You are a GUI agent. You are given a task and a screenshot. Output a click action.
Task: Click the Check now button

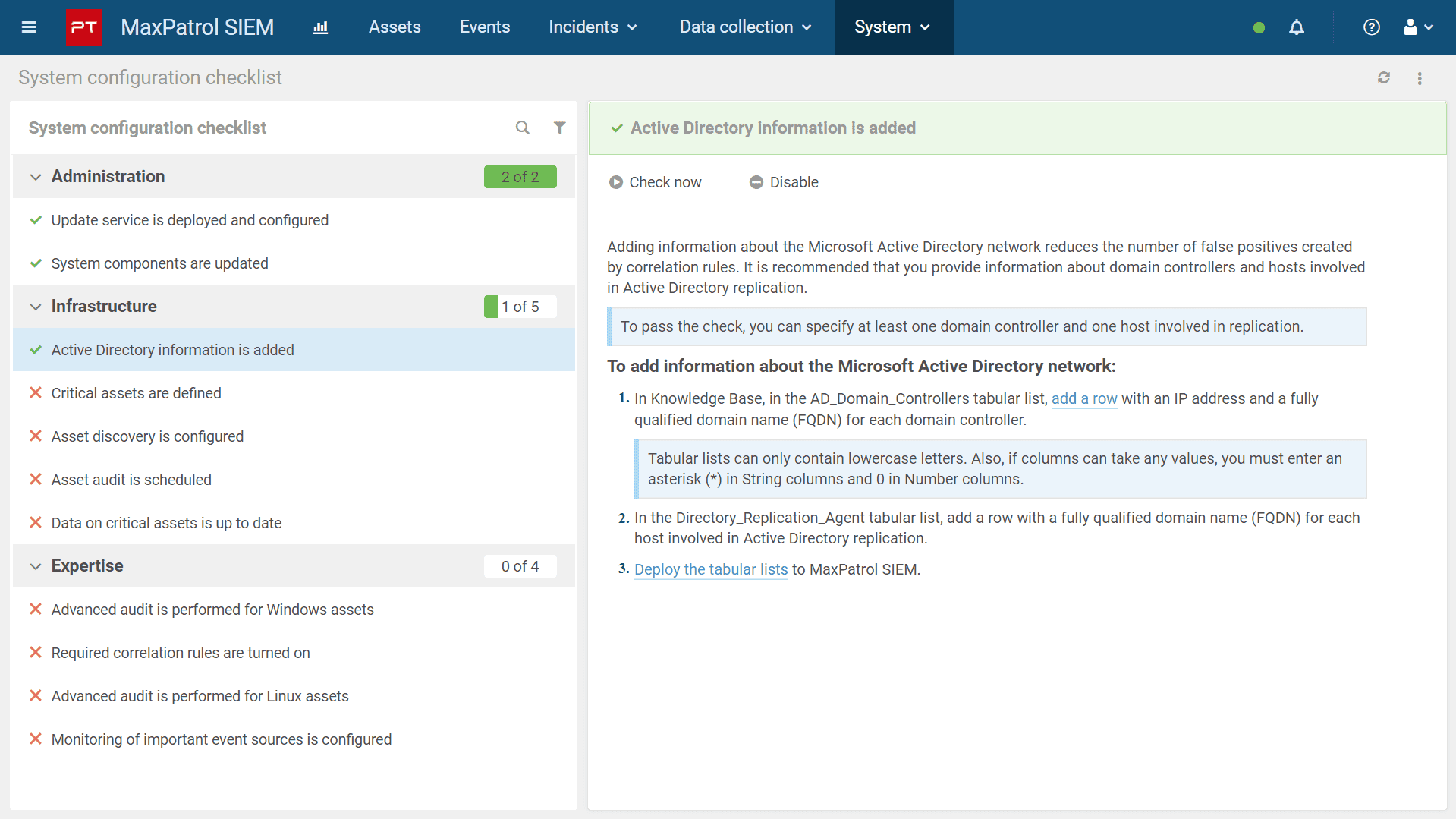tap(656, 182)
